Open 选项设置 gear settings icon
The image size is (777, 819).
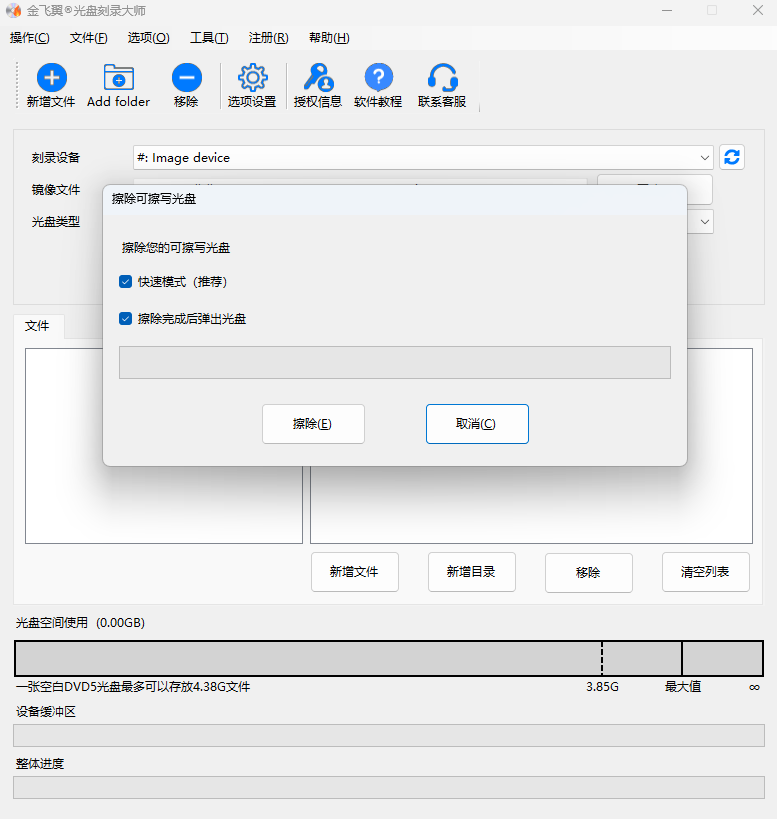pyautogui.click(x=252, y=78)
